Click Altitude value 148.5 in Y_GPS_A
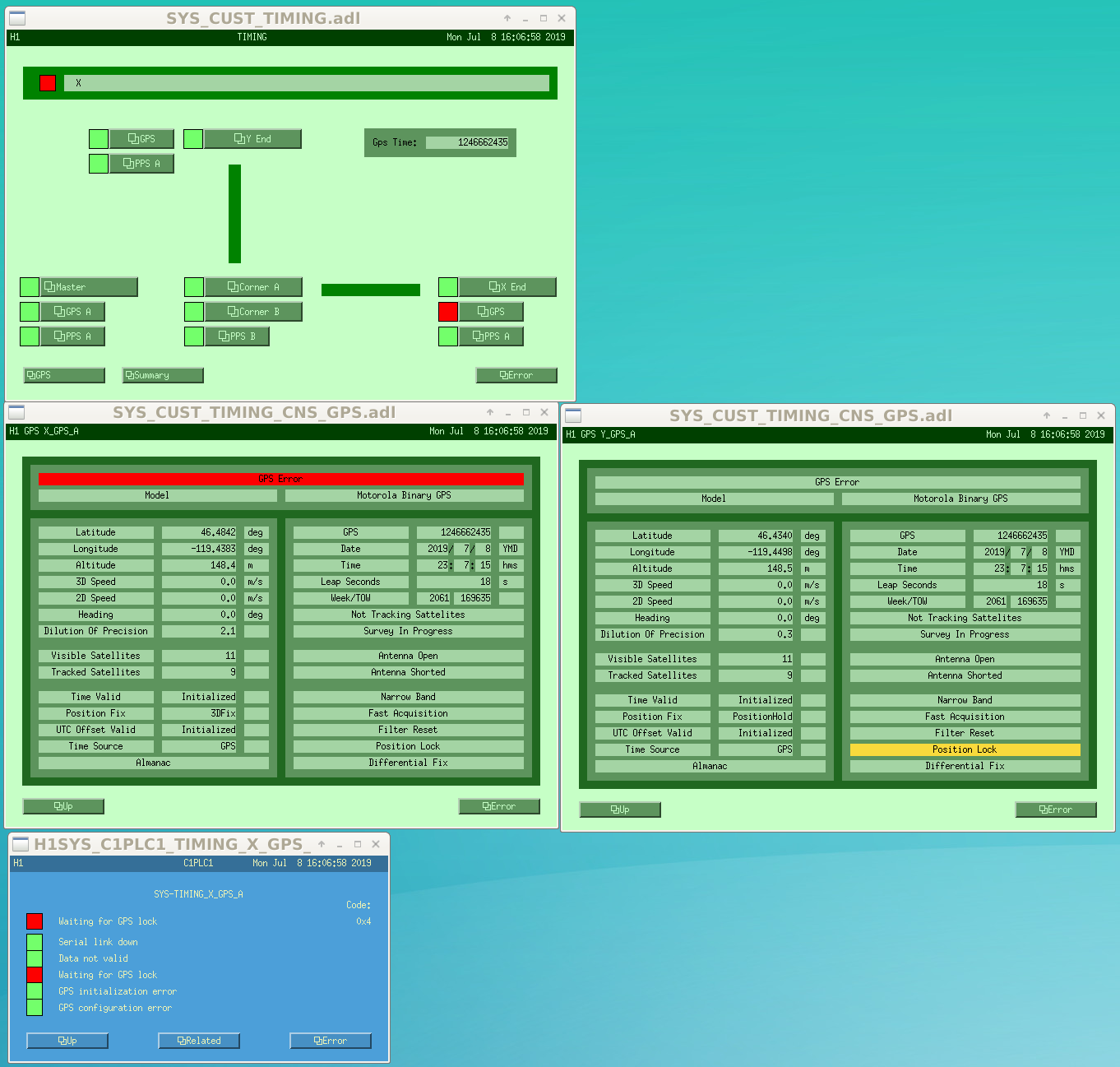This screenshot has height=1067, width=1120. click(756, 568)
